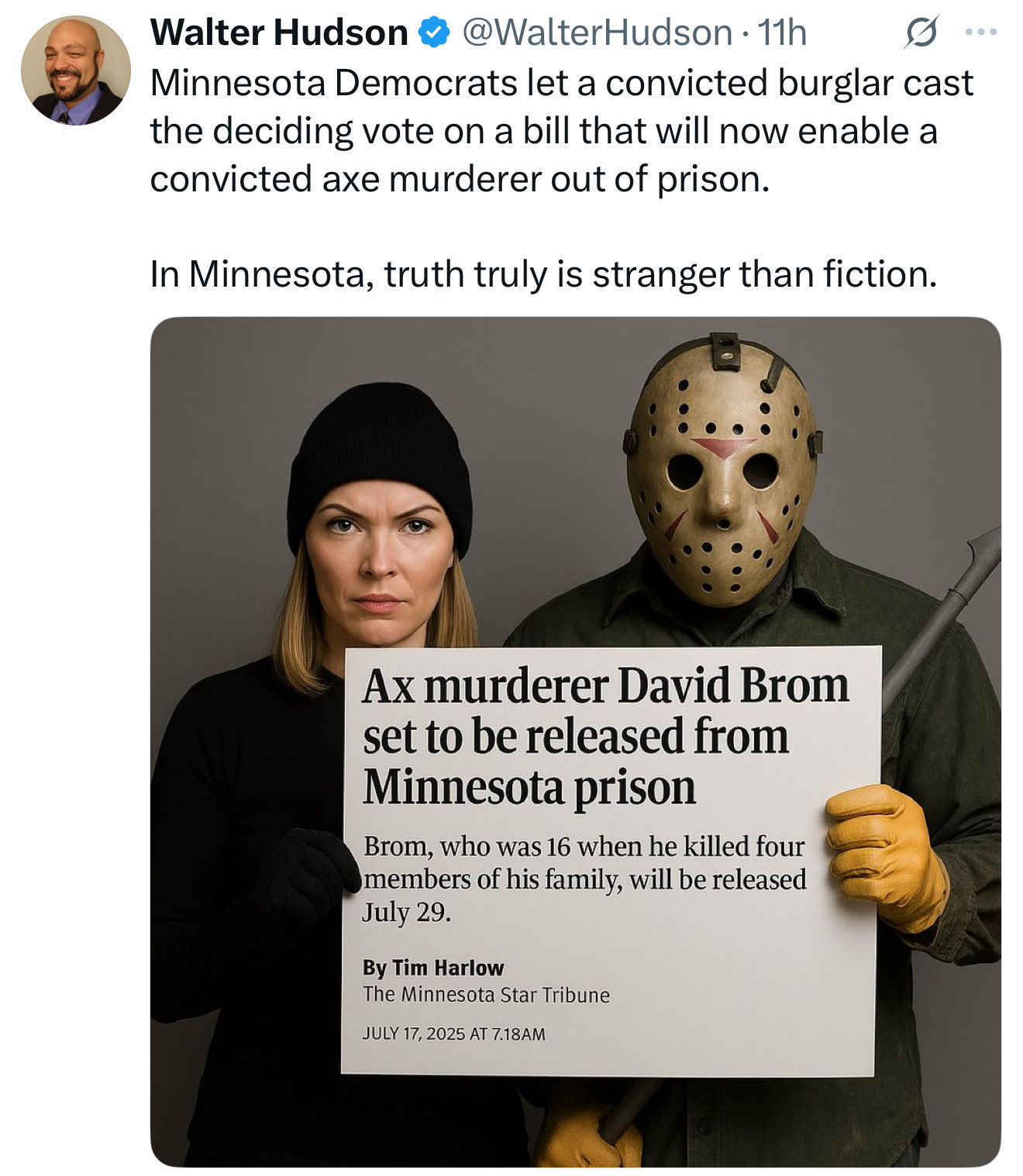
Task: Click the woman's black beanie in photo
Action: click(x=380, y=465)
